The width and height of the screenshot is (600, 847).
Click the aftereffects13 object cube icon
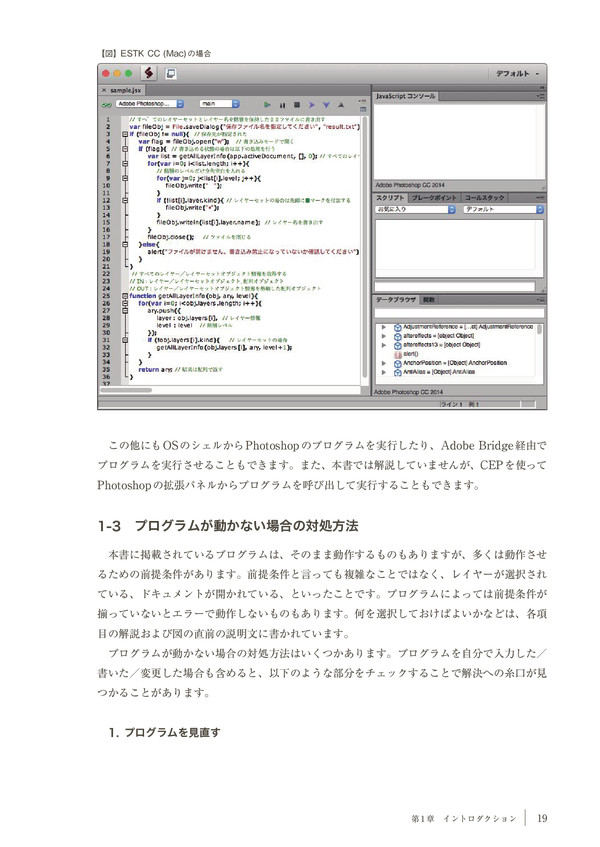(x=397, y=345)
